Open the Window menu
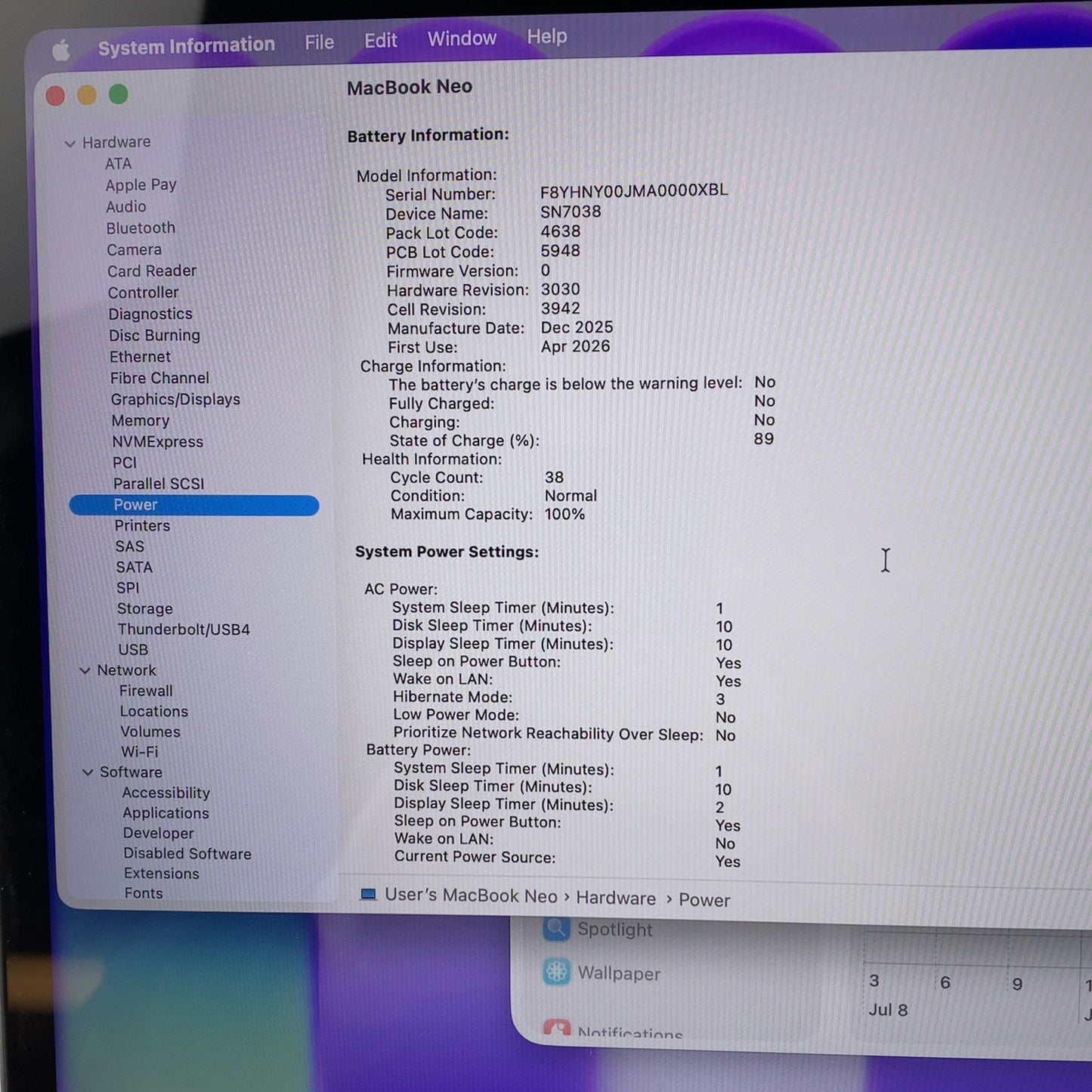Image resolution: width=1092 pixels, height=1092 pixels. pos(462,39)
